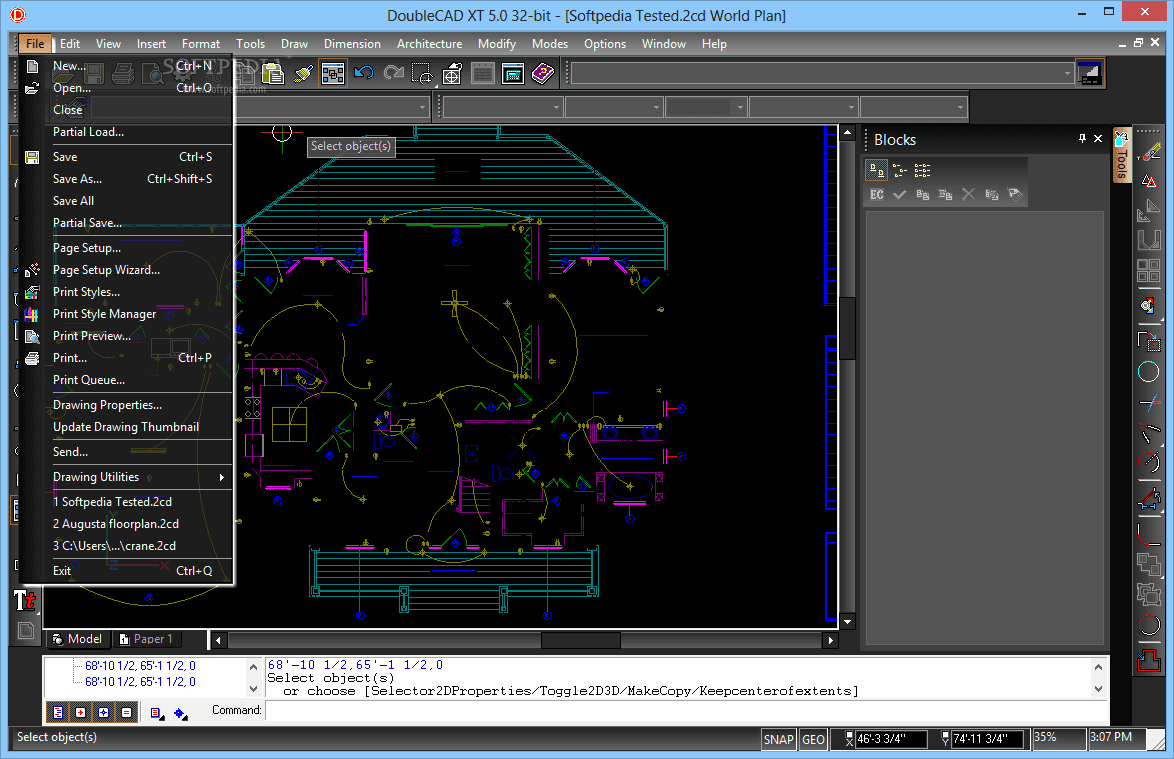Open the dropdown arrow beside the File menu panel
This screenshot has width=1174, height=759.
(x=422, y=108)
